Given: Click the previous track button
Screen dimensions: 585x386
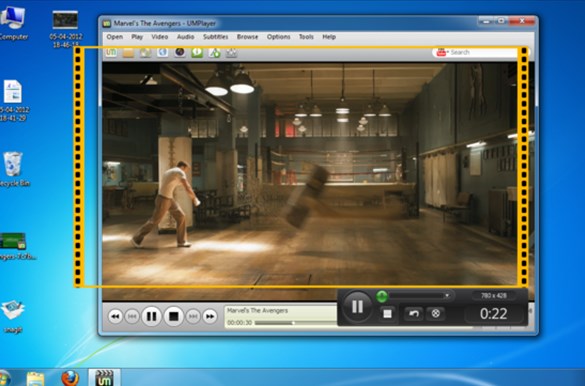Looking at the screenshot, I should pos(132,317).
